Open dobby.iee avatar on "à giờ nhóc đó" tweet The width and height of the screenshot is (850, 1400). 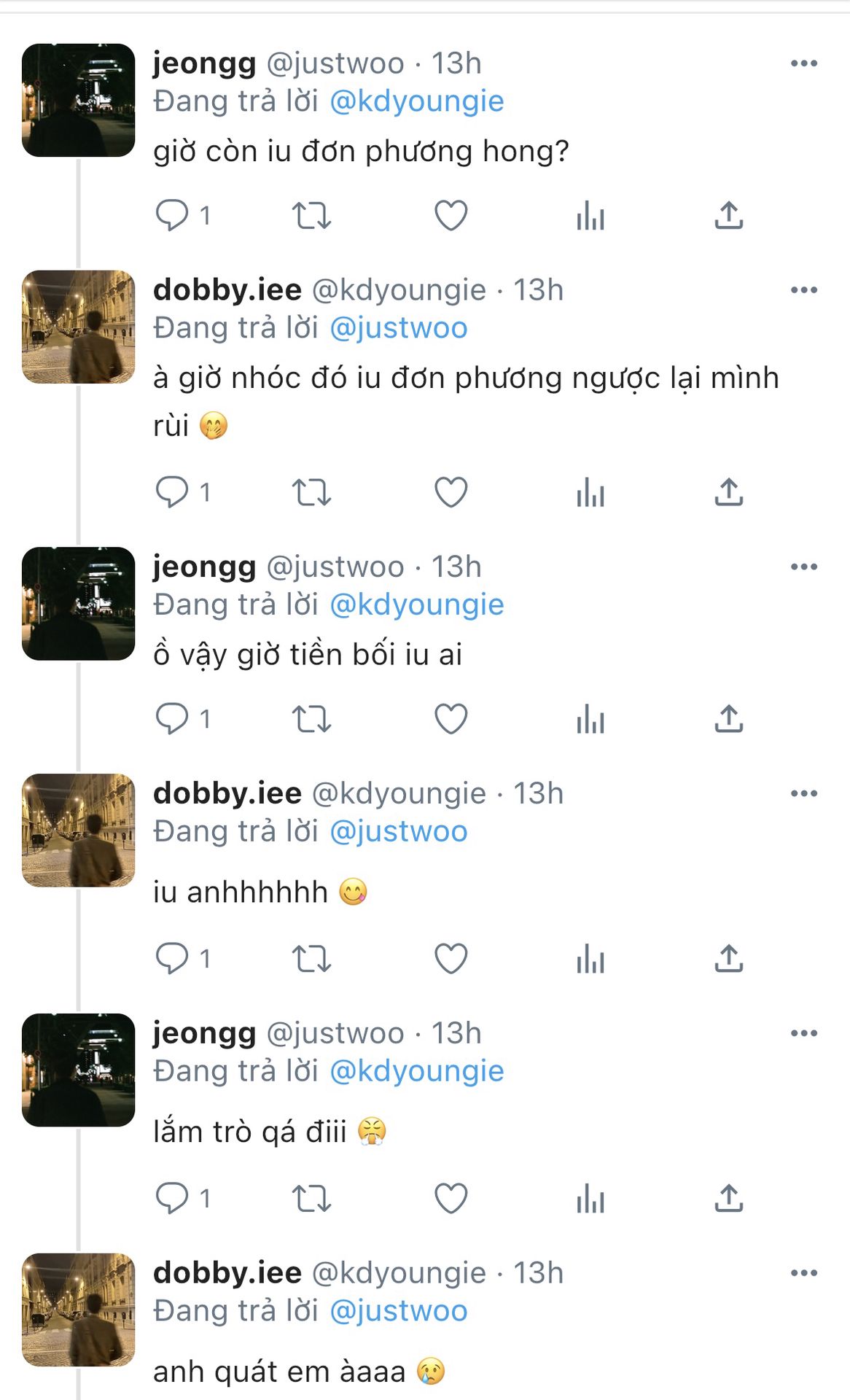[78, 327]
